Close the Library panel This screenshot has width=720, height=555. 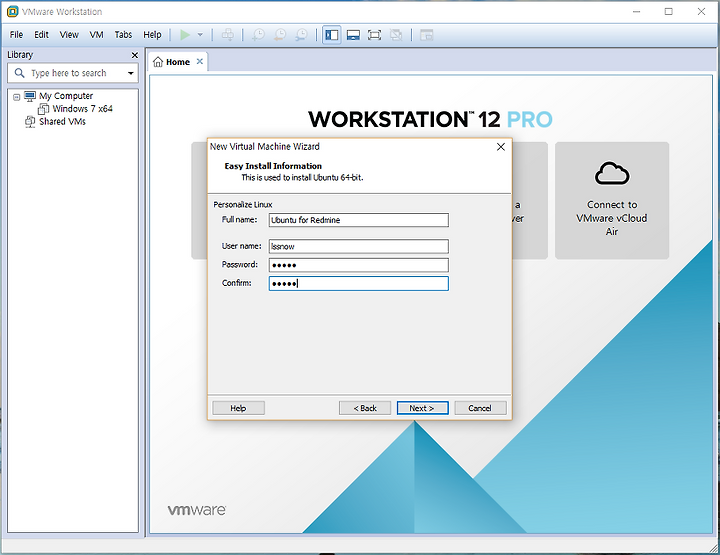coord(135,55)
